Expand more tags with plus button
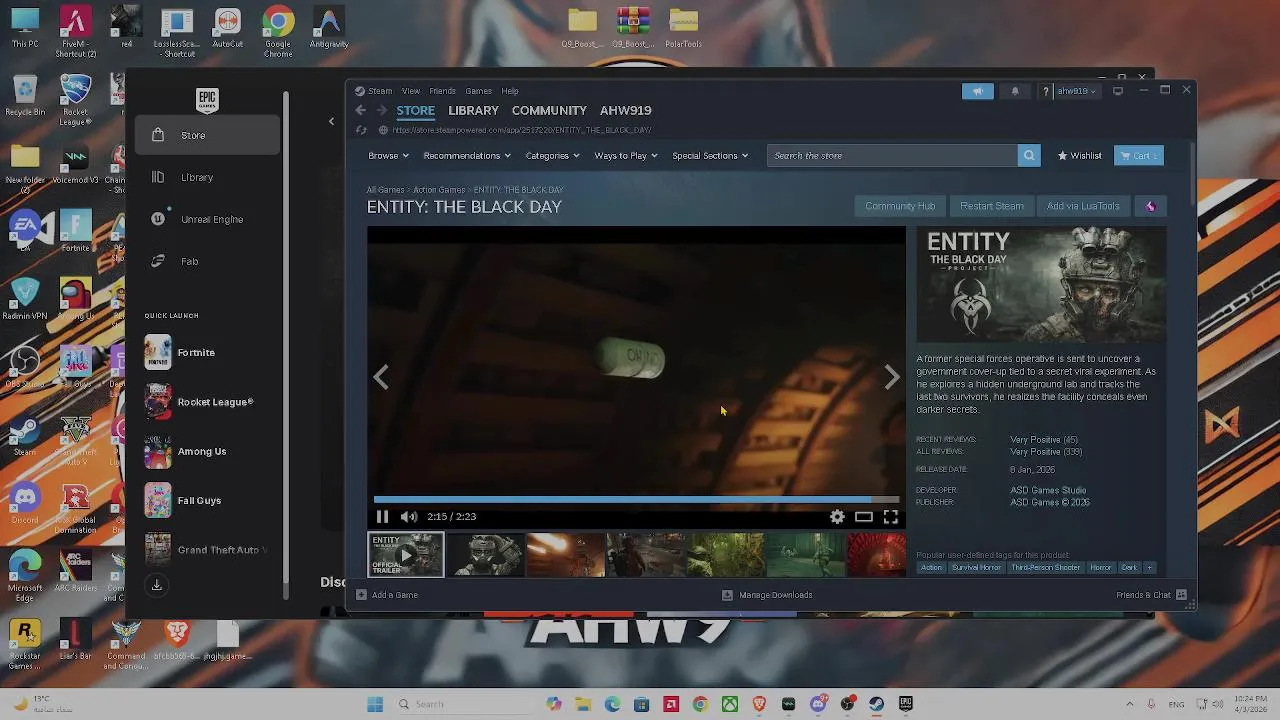Image resolution: width=1280 pixels, height=720 pixels. (x=1150, y=568)
